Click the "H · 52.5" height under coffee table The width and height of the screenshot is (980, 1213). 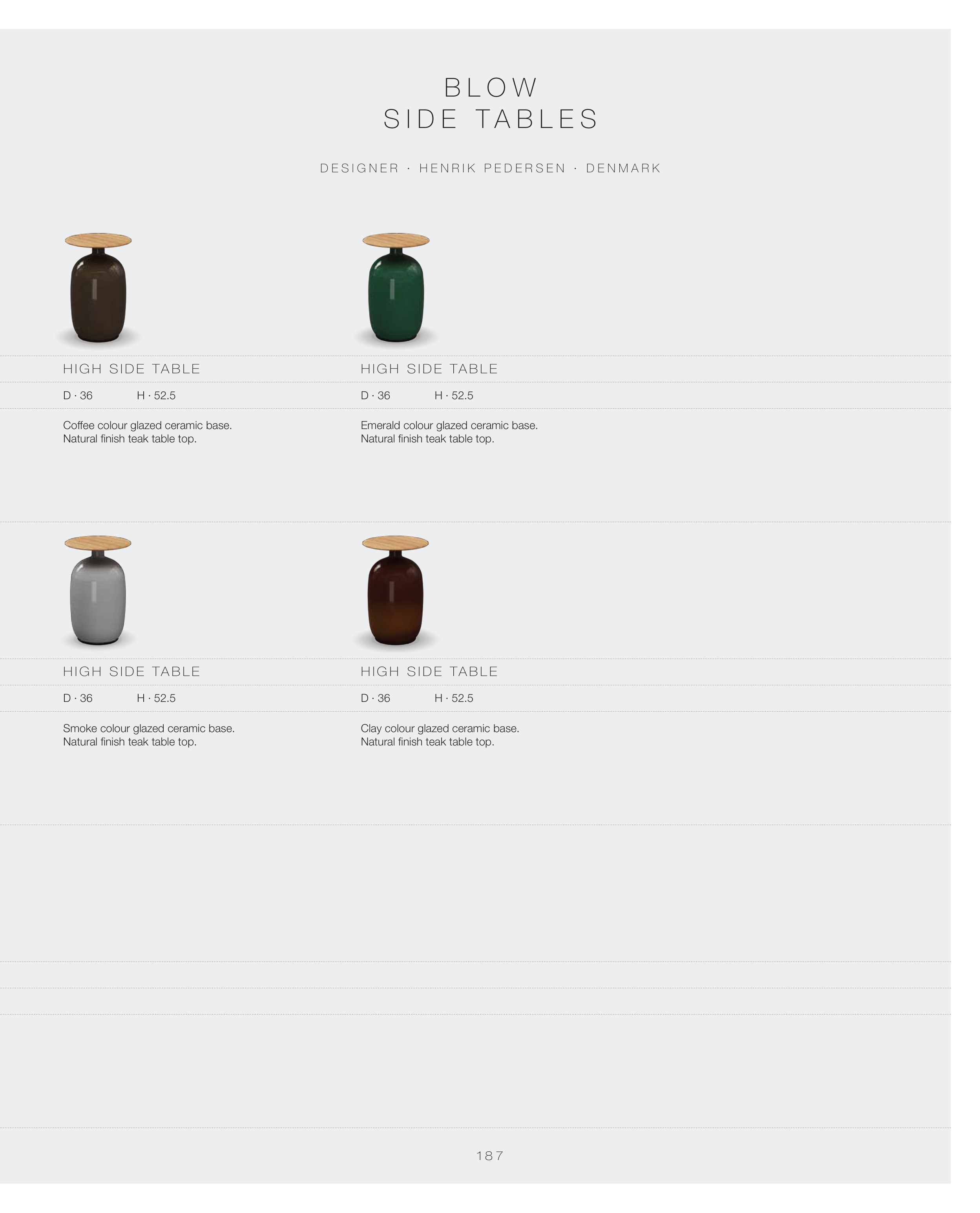[x=156, y=395]
